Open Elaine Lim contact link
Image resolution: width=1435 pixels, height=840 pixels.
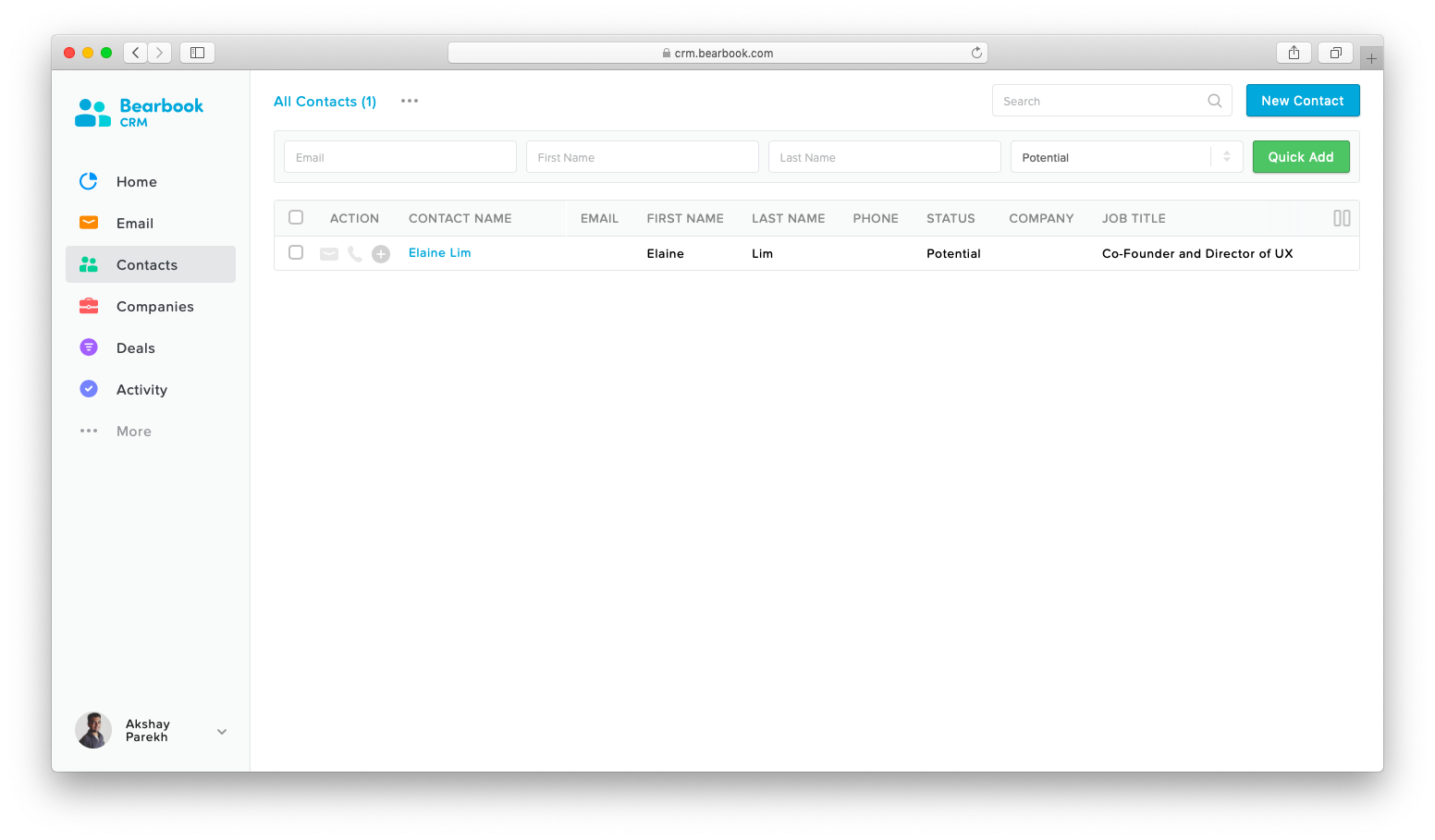tap(439, 252)
